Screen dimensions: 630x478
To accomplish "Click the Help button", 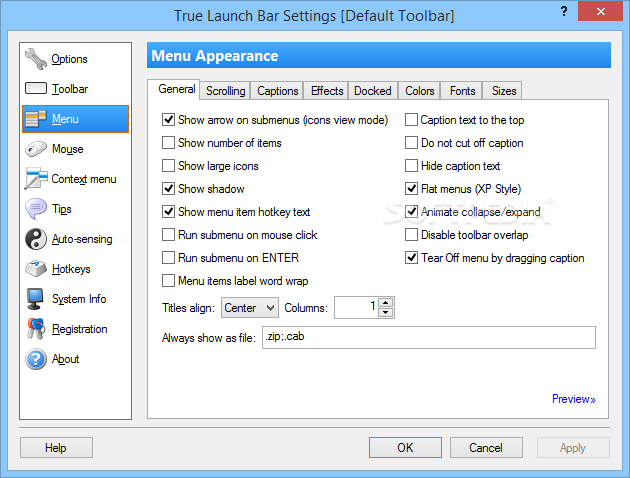I will (x=56, y=447).
